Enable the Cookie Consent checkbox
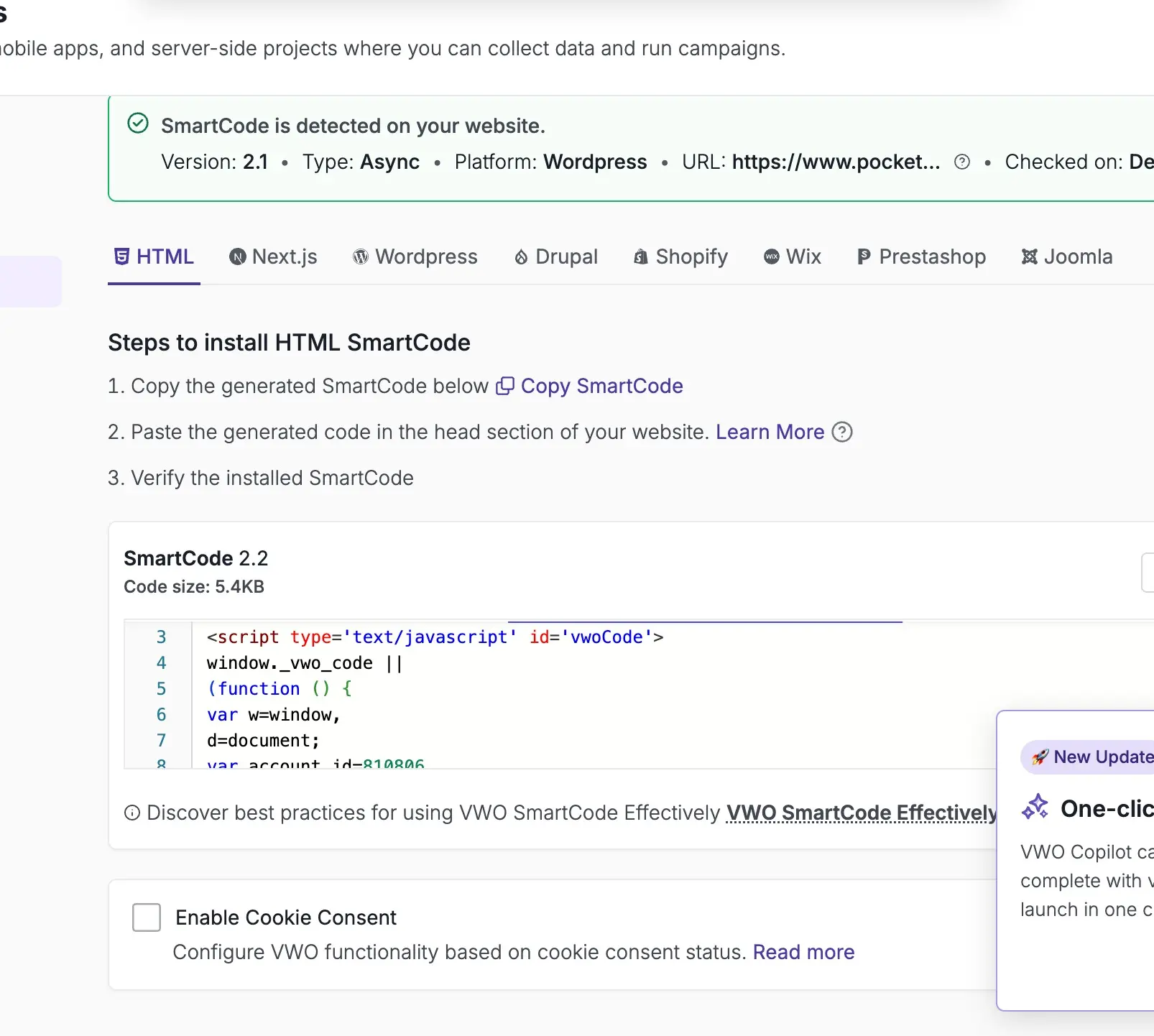Viewport: 1154px width, 1036px height. point(147,917)
